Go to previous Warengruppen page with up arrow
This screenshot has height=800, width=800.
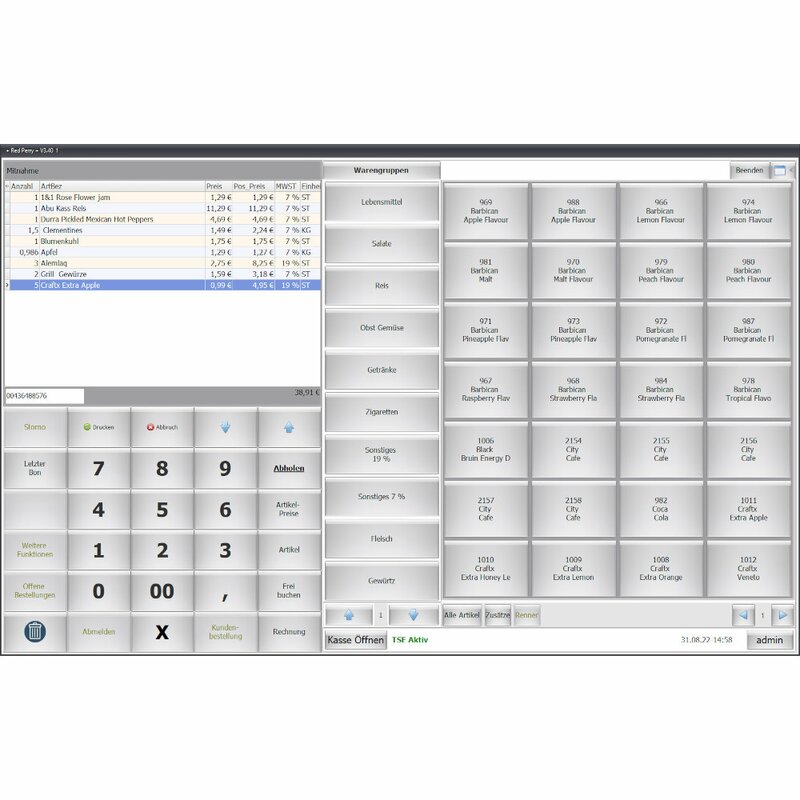pyautogui.click(x=348, y=615)
